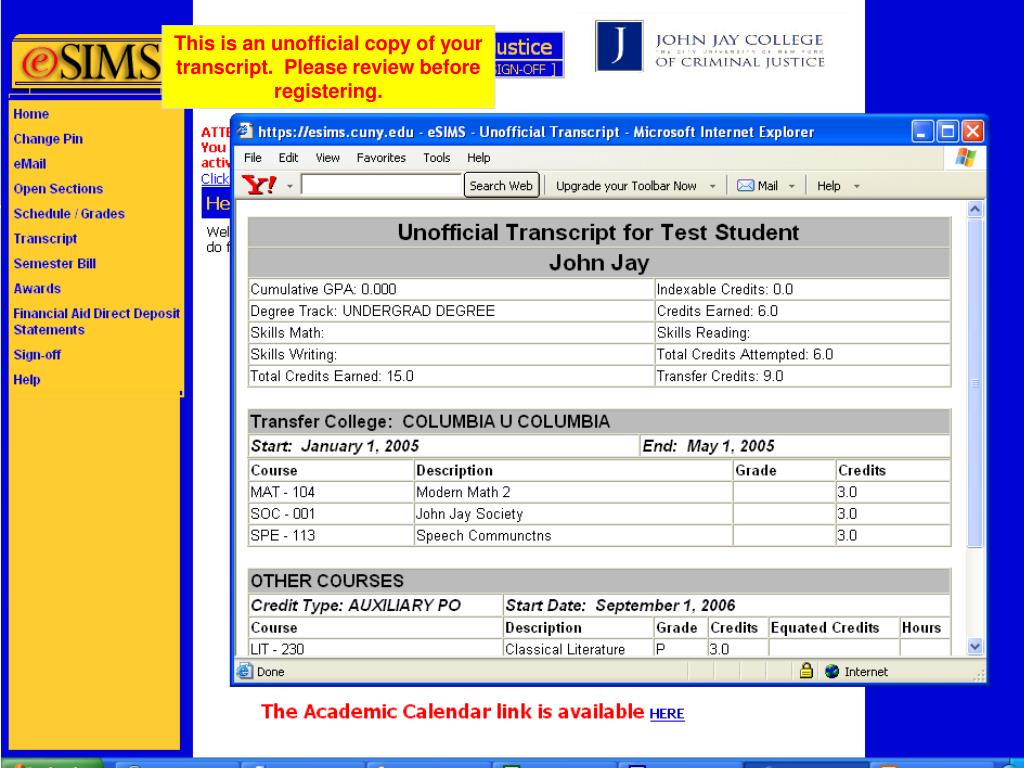Click the sidebar Help link
Screen dimensions: 1024x768
pos(26,379)
